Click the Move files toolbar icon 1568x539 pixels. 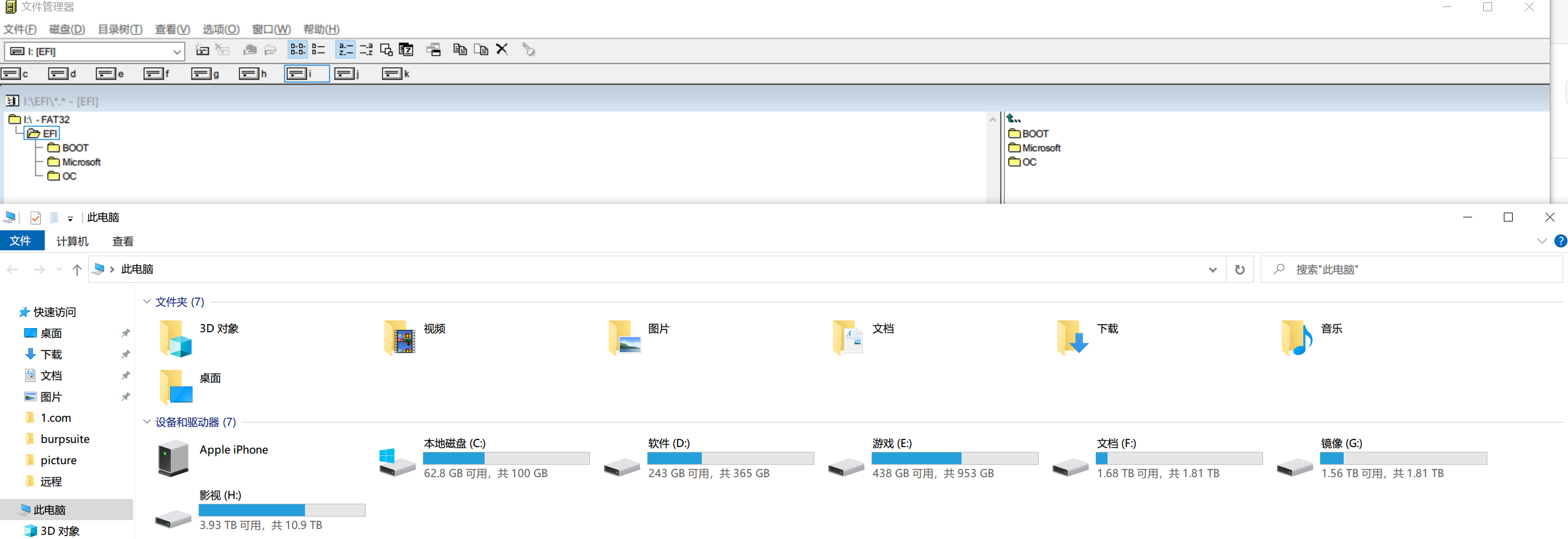[481, 50]
